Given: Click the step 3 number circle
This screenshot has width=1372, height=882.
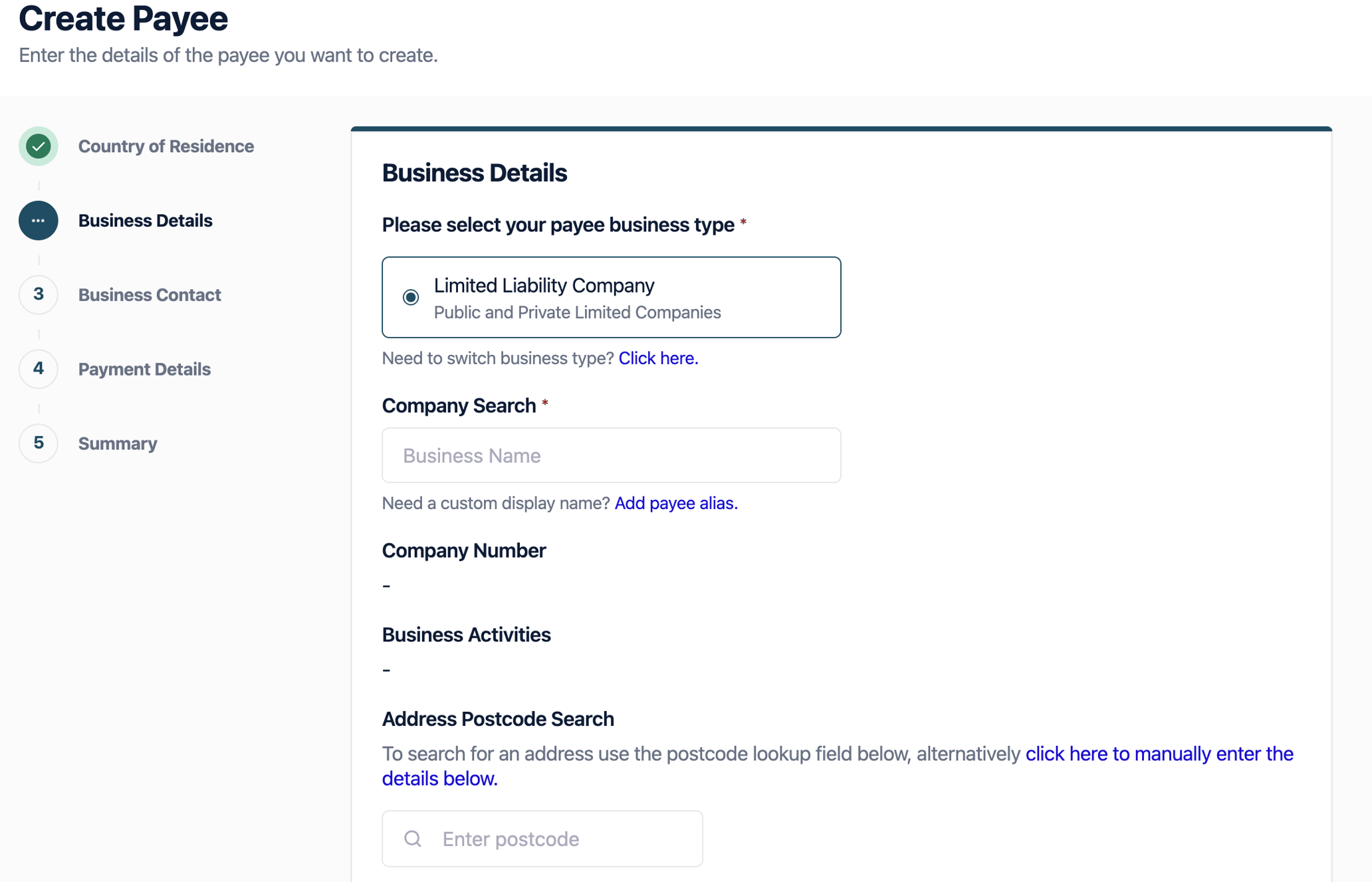Looking at the screenshot, I should [39, 294].
